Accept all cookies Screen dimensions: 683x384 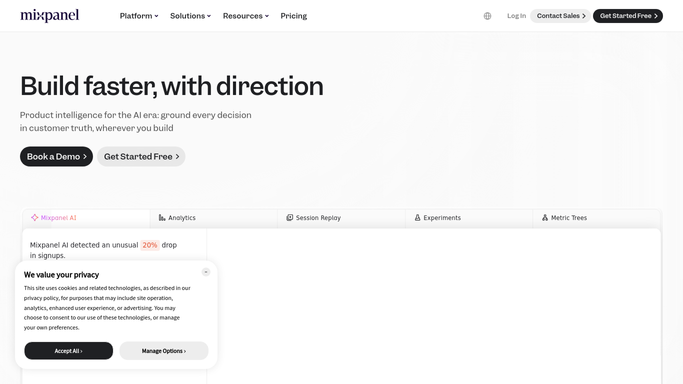(x=68, y=351)
